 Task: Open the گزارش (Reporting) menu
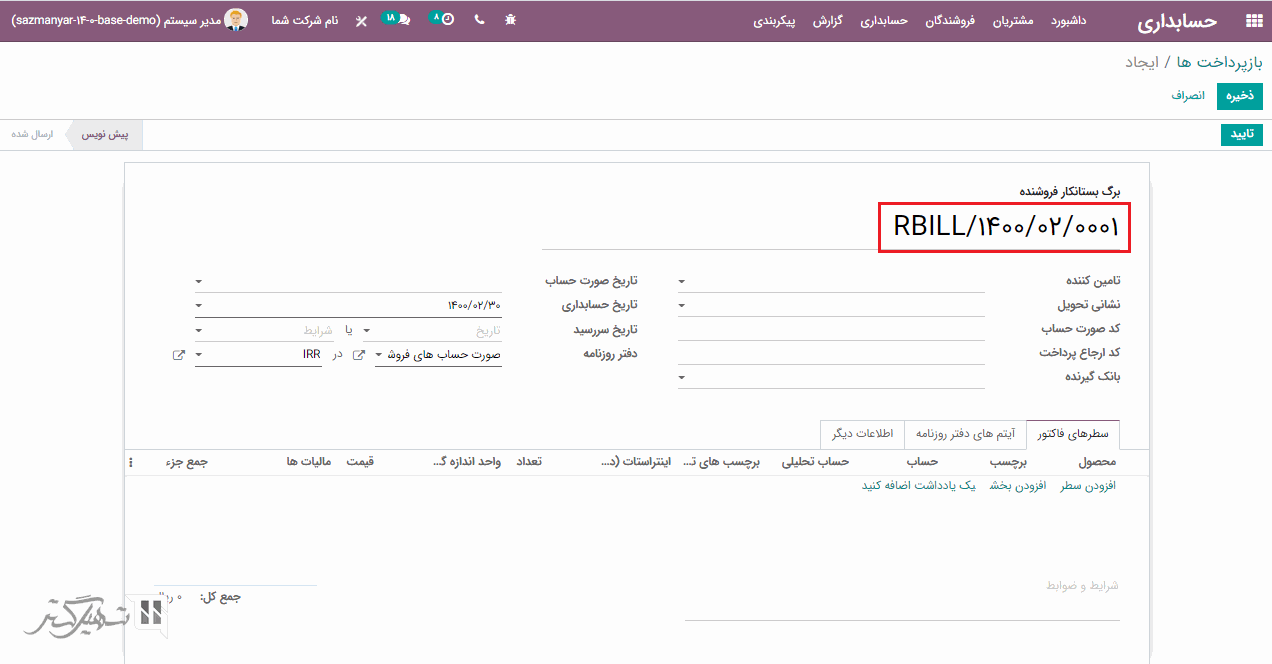click(x=828, y=21)
